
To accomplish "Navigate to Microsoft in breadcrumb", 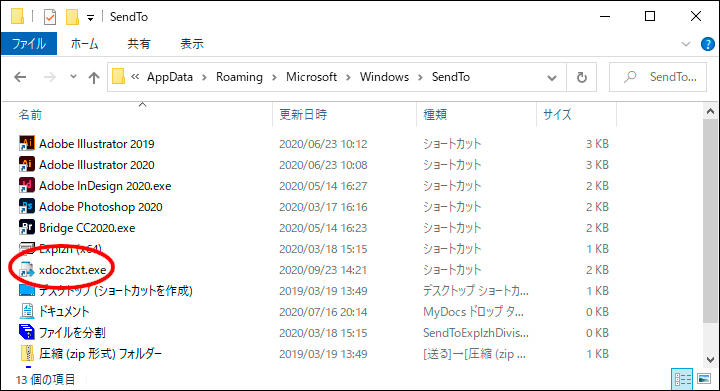I will [x=311, y=77].
